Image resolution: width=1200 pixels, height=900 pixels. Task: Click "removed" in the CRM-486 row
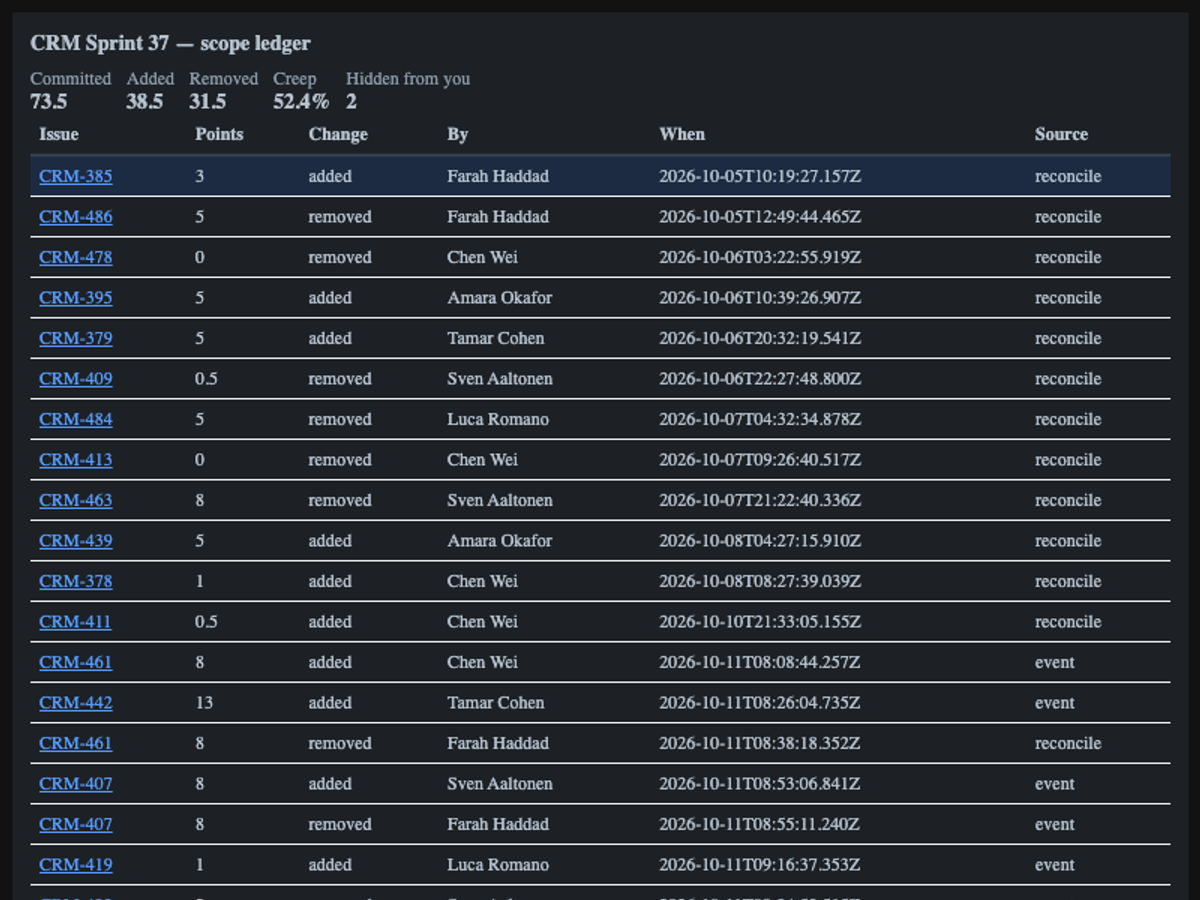pos(340,217)
